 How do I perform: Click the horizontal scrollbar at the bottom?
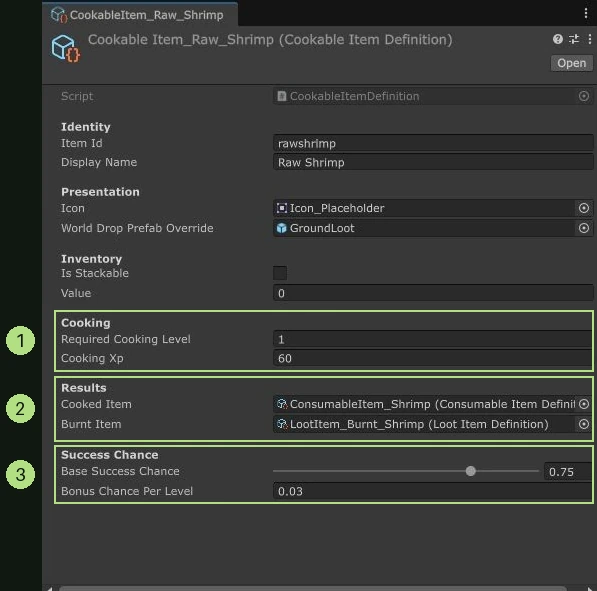[313, 588]
